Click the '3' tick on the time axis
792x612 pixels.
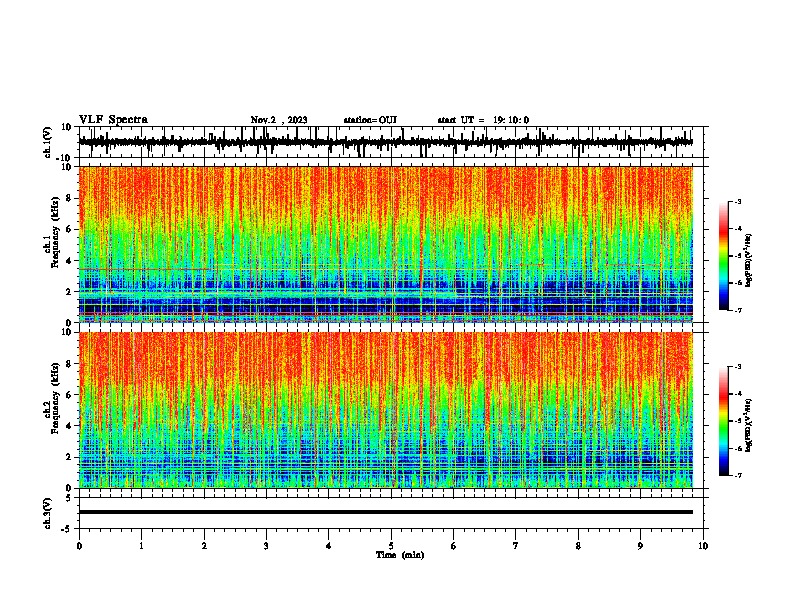[266, 546]
